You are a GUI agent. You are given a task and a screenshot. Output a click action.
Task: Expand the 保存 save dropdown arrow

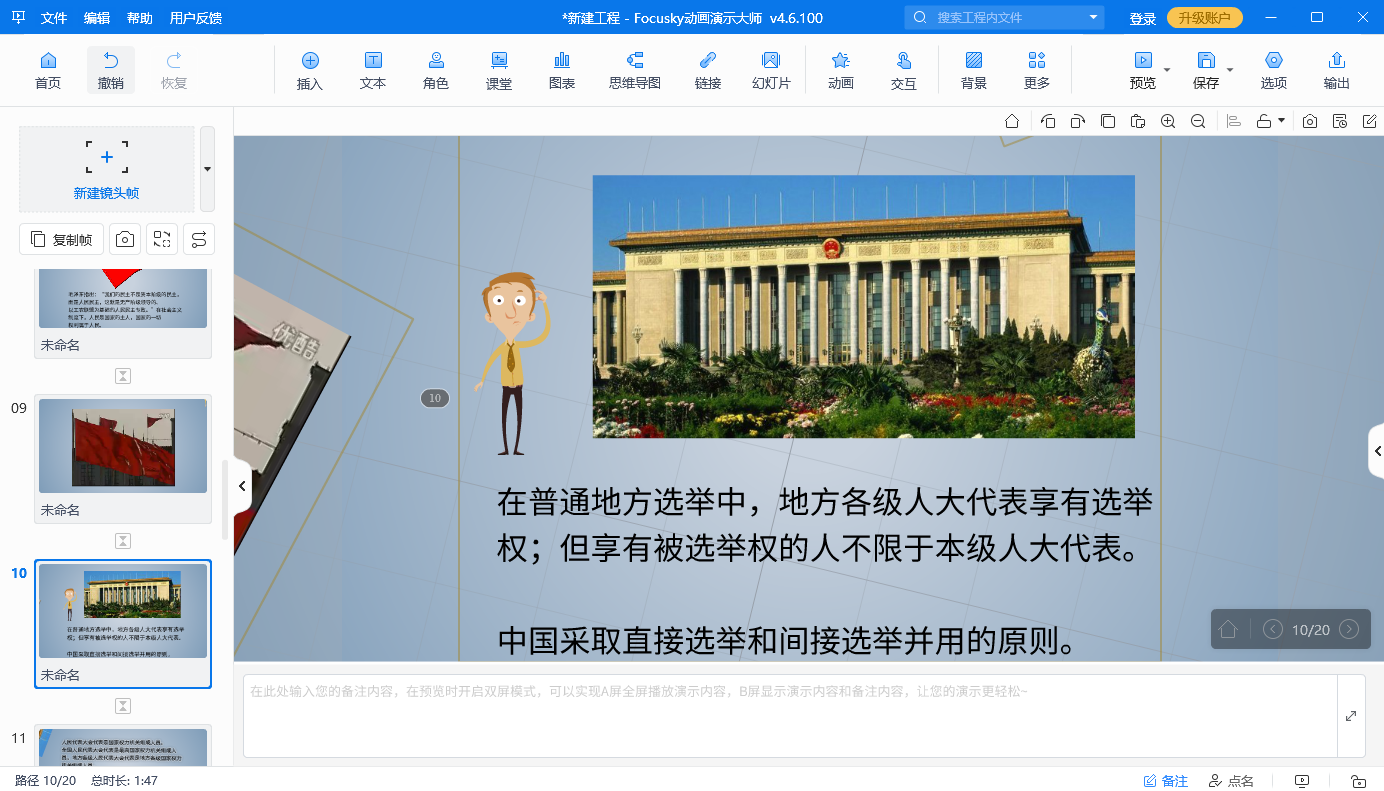click(1230, 70)
